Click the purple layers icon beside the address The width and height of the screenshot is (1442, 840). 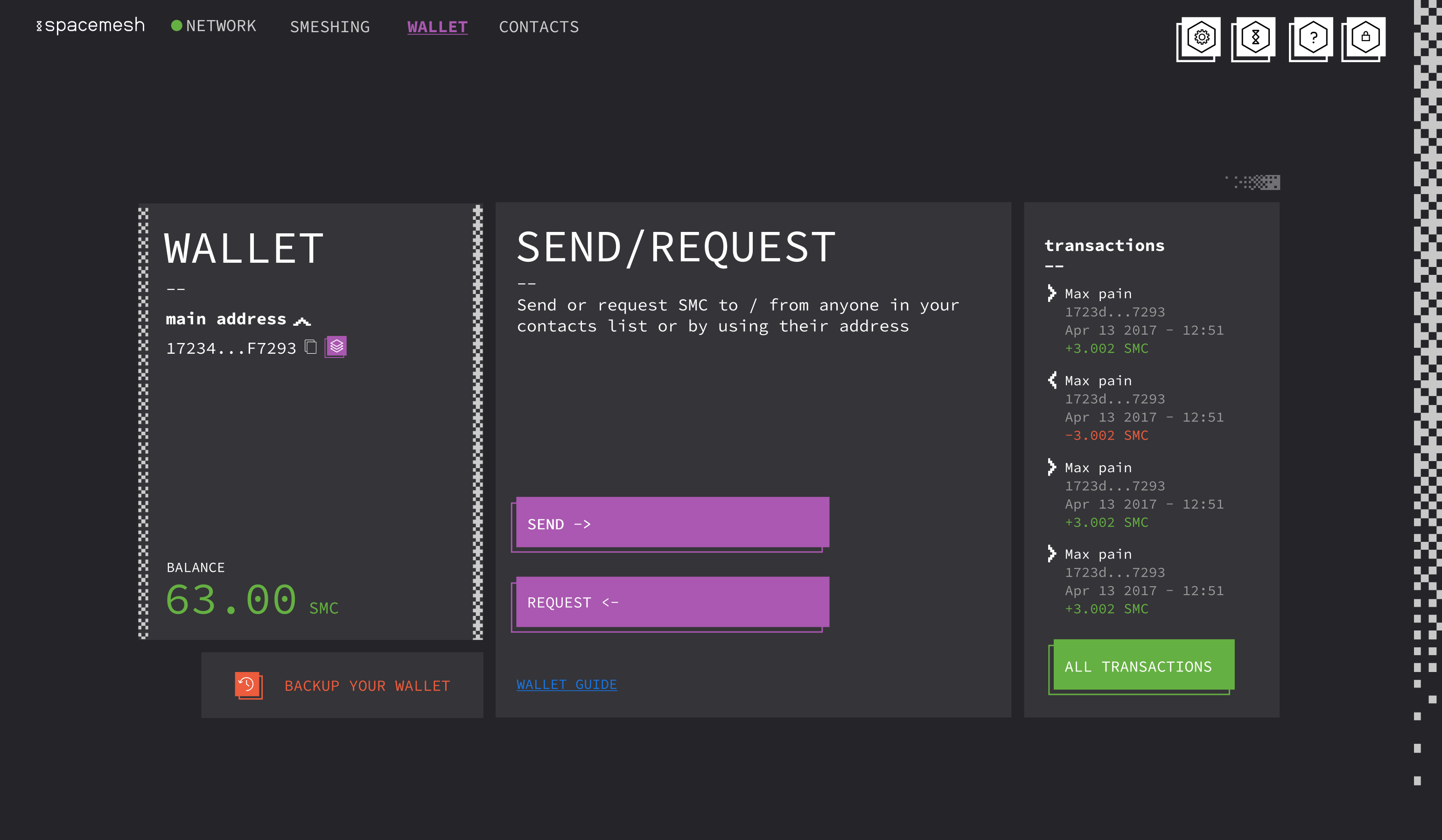point(336,346)
